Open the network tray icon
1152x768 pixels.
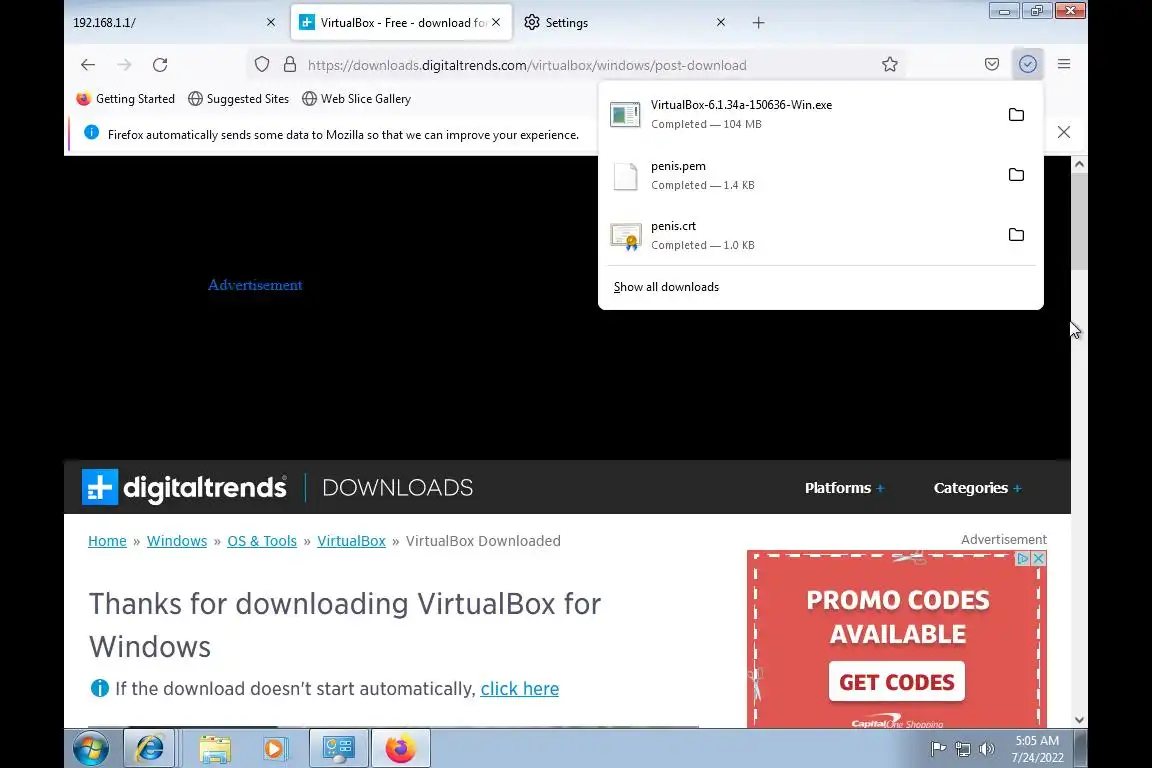click(x=962, y=750)
